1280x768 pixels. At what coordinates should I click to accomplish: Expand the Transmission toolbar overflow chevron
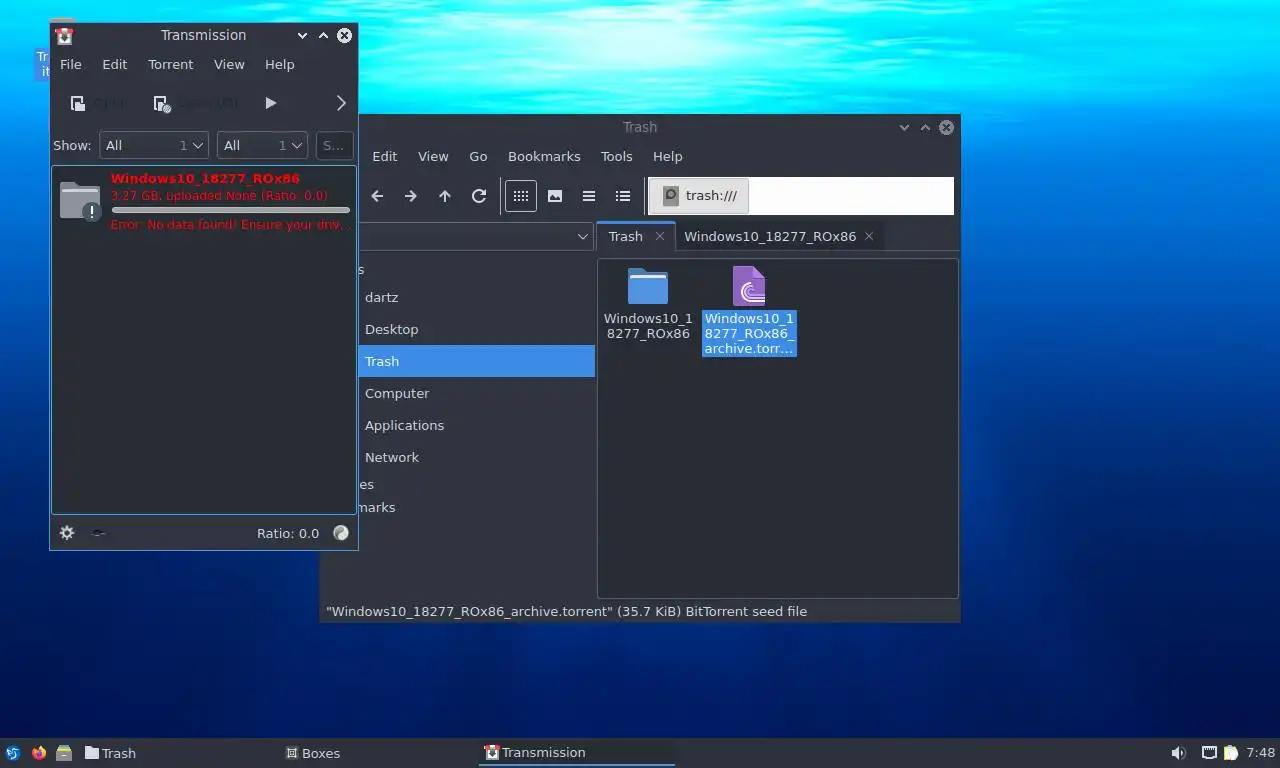pyautogui.click(x=341, y=103)
